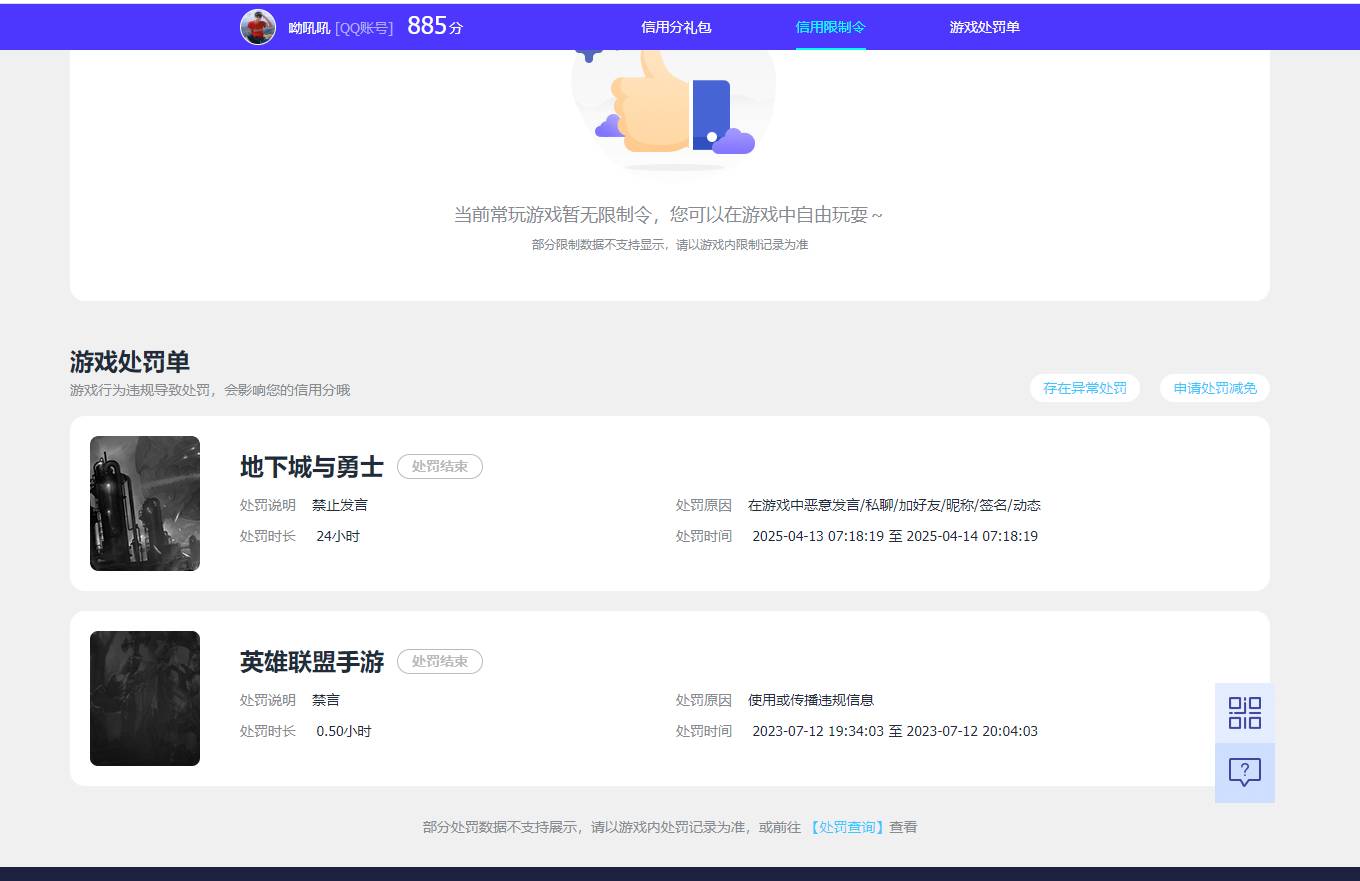Image resolution: width=1360 pixels, height=881 pixels.
Task: Switch to the 信用分礼包 tab
Action: (x=677, y=27)
